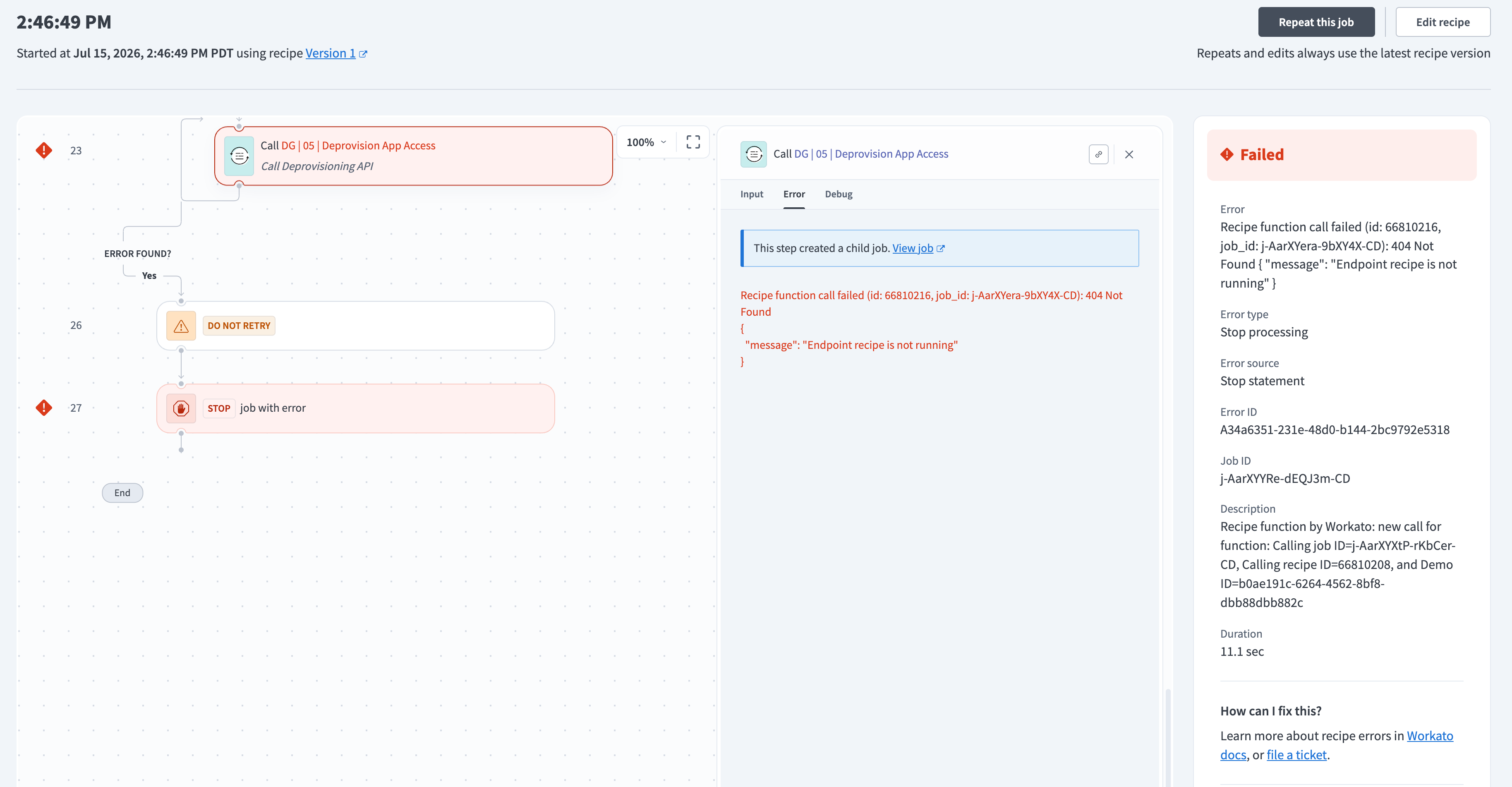The height and width of the screenshot is (787, 1512).
Task: Toggle fullscreen canvas view icon
Action: tap(693, 142)
